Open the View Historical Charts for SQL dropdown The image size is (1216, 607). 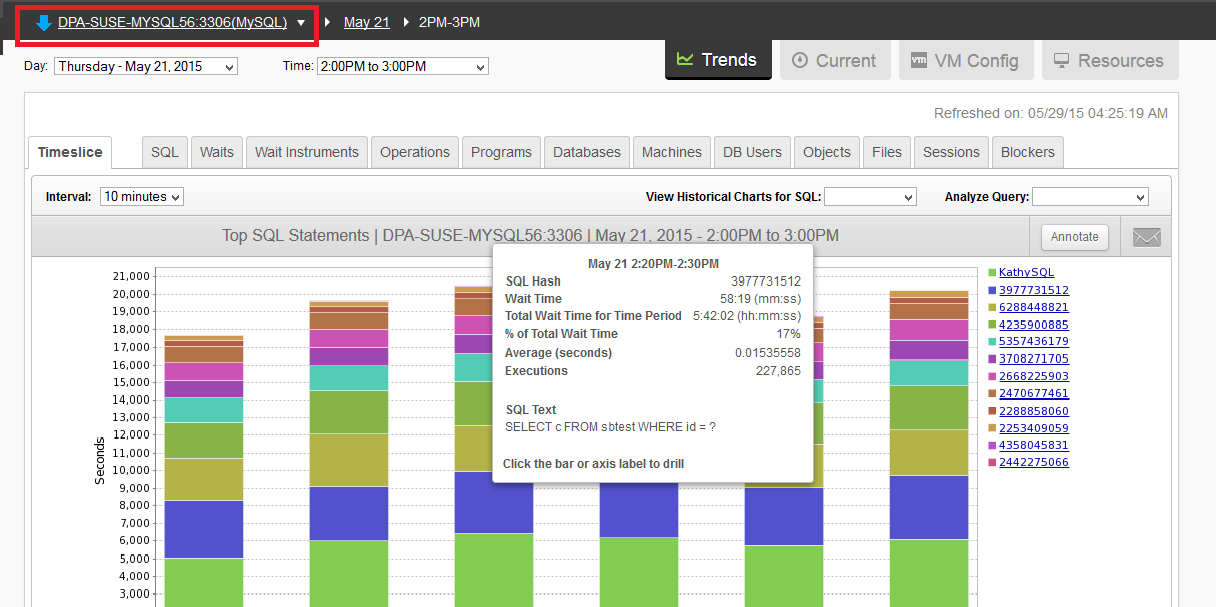click(x=870, y=196)
